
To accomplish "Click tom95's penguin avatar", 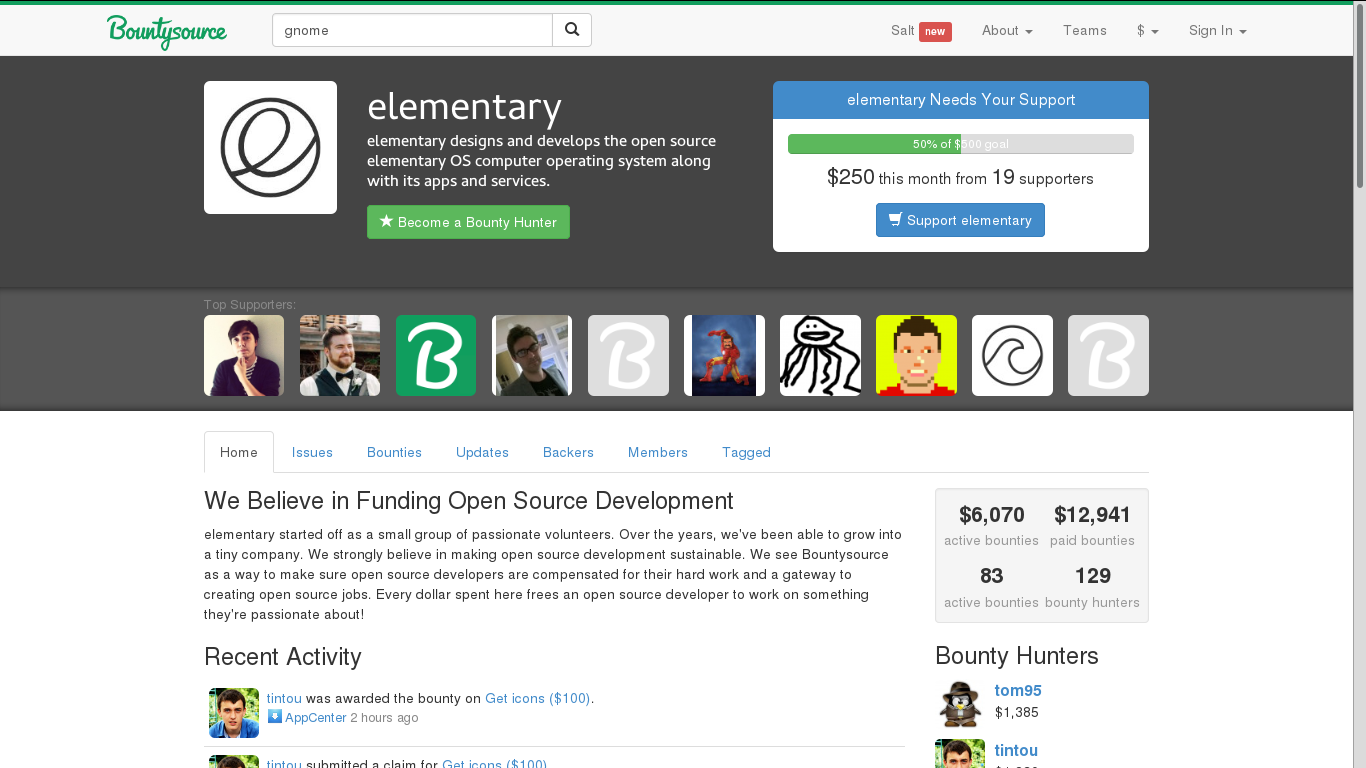I will [x=960, y=704].
